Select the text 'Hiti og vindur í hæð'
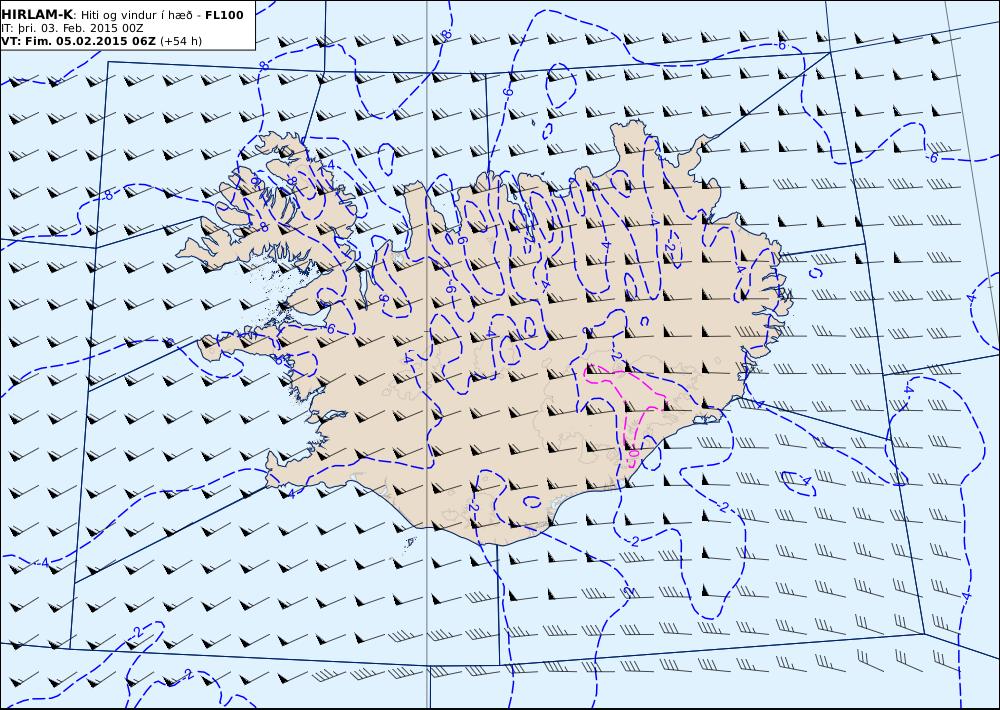This screenshot has width=1000, height=710. point(136,15)
